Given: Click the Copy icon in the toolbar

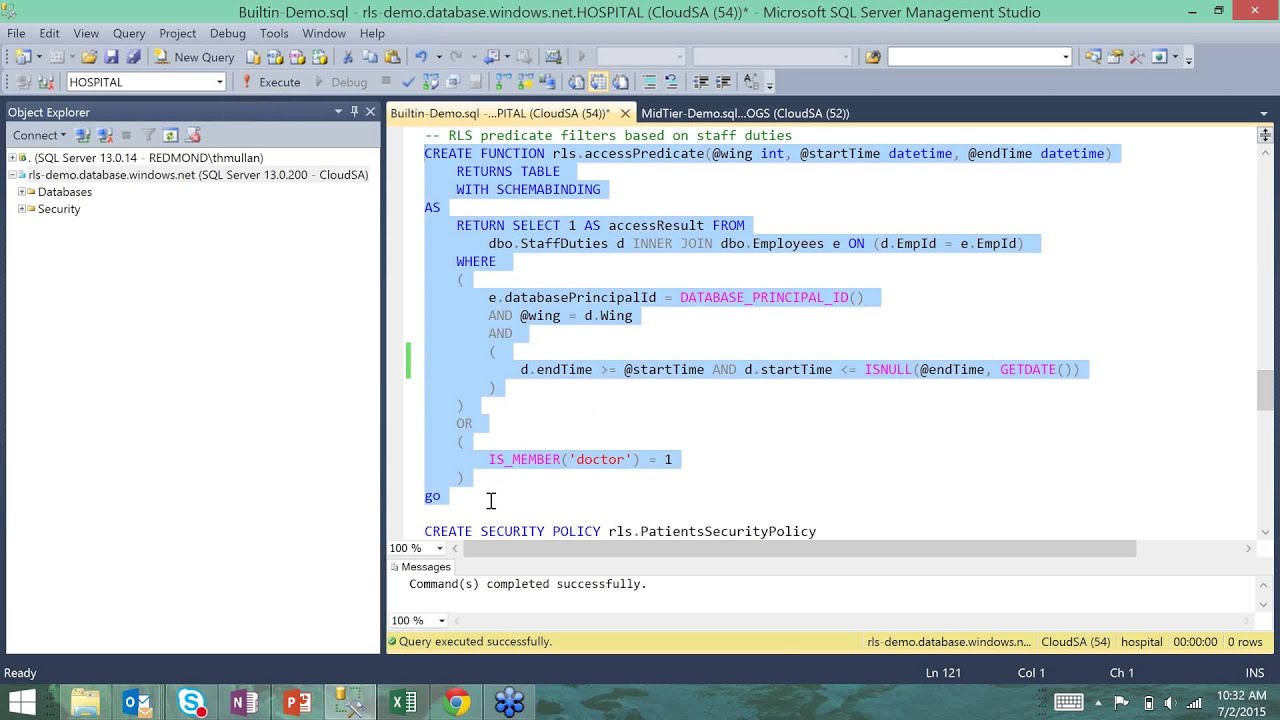Looking at the screenshot, I should [x=370, y=57].
